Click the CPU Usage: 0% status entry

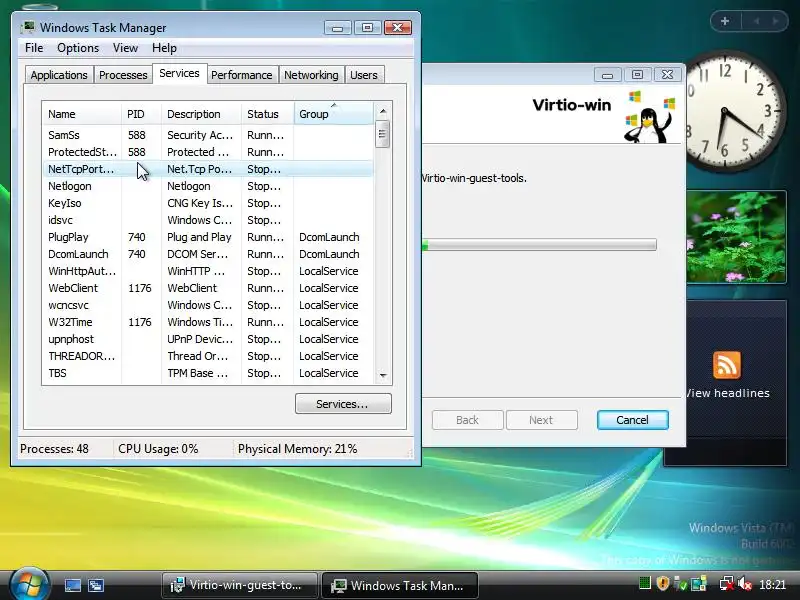158,449
